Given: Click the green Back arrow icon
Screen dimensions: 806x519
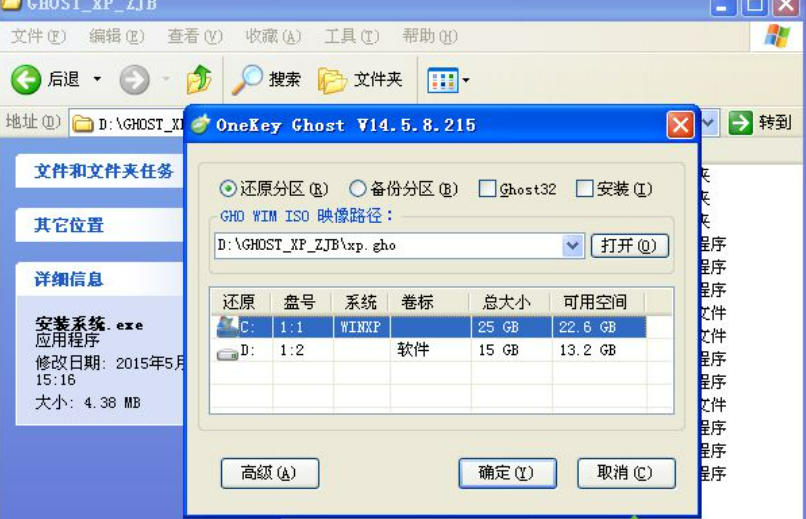Looking at the screenshot, I should [26, 80].
